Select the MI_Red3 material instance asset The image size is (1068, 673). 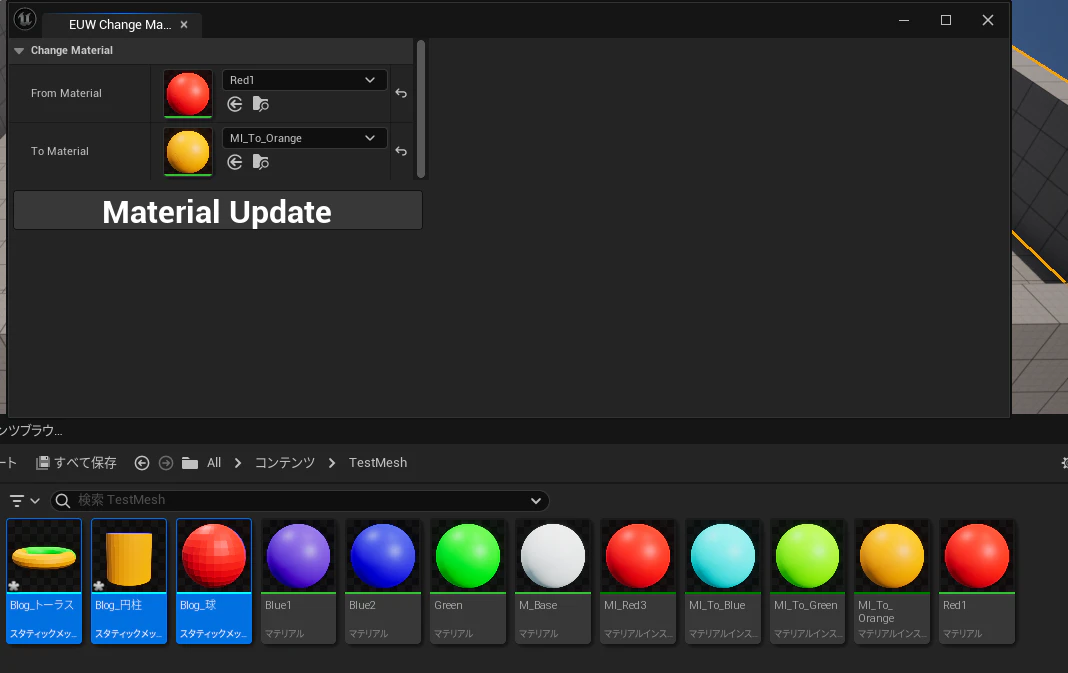(x=638, y=581)
